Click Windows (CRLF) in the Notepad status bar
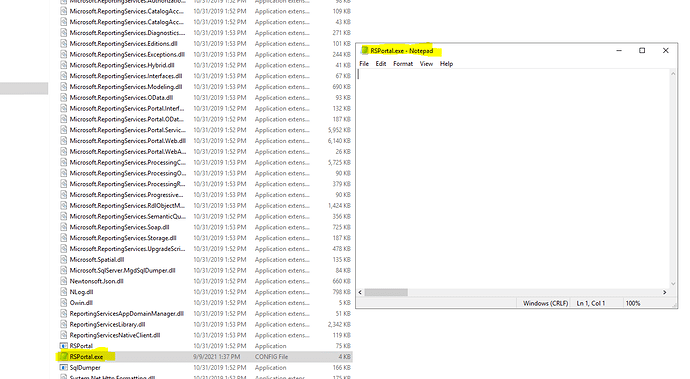This screenshot has height=379, width=690. 545,303
